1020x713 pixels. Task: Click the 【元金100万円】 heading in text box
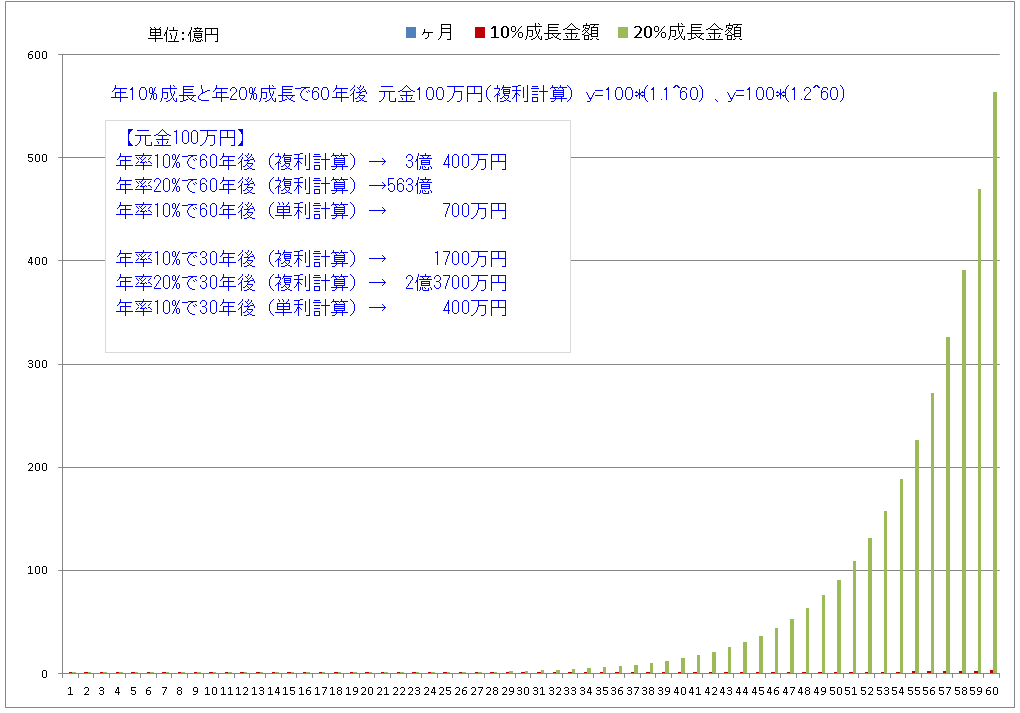coord(184,137)
